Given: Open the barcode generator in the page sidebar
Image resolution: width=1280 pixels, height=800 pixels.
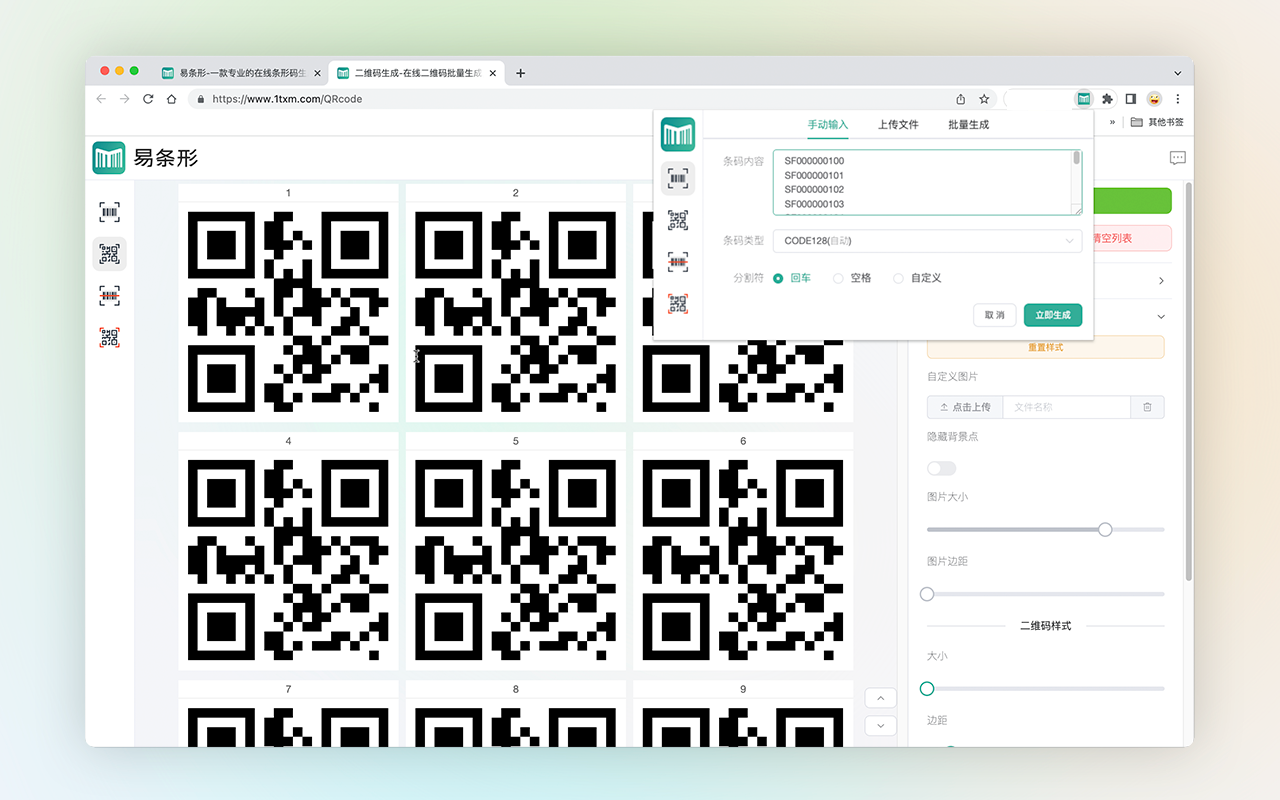Looking at the screenshot, I should [x=110, y=212].
